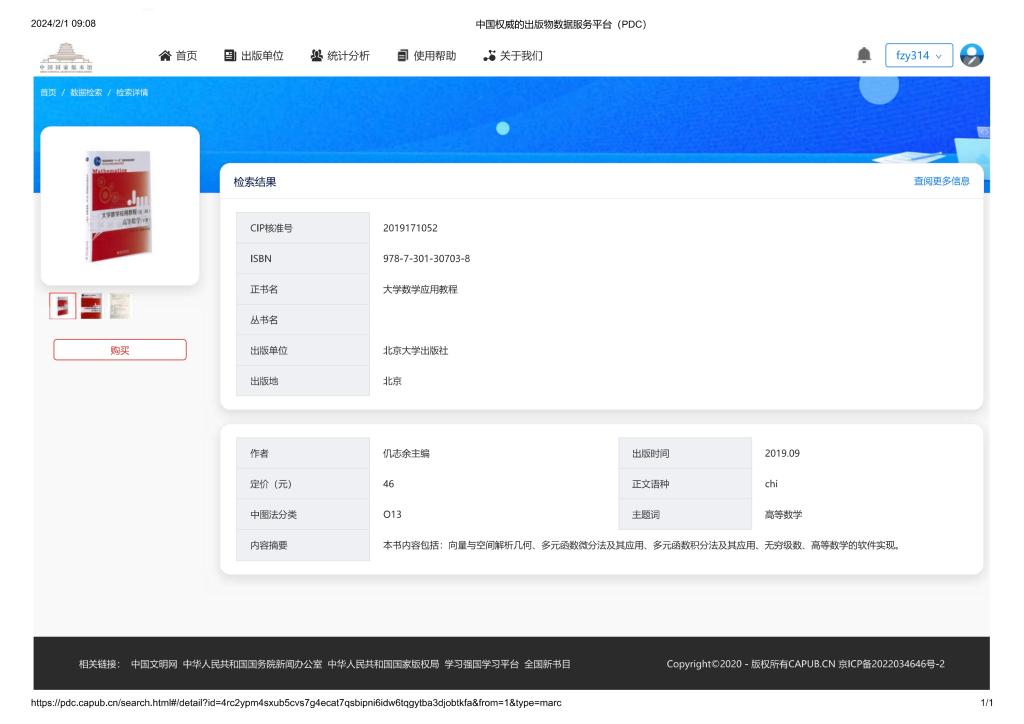This screenshot has height=724, width=1024.
Task: Open the 学习强国学习平台 footer link
Action: pyautogui.click(x=482, y=665)
